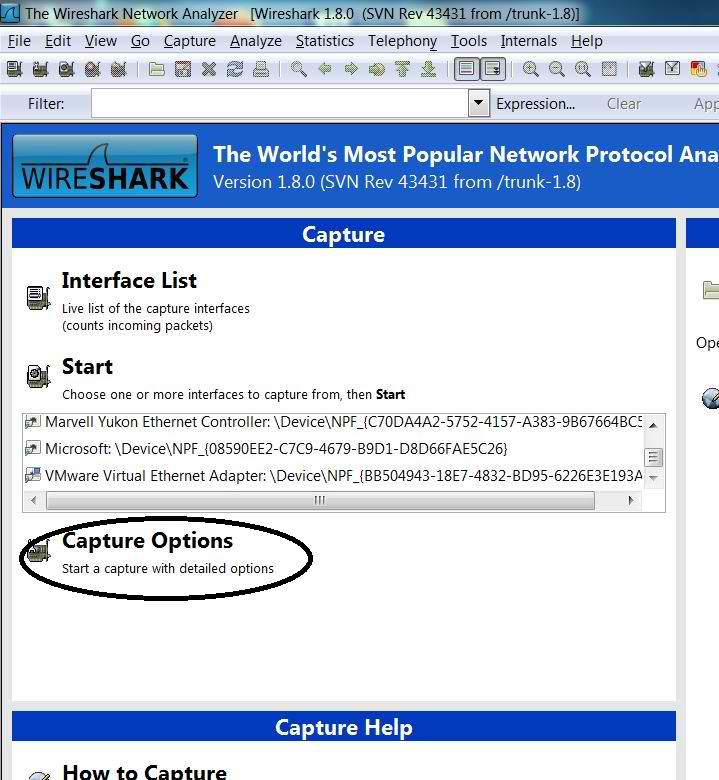Click the Wireshark title bar fin icon

point(9,13)
